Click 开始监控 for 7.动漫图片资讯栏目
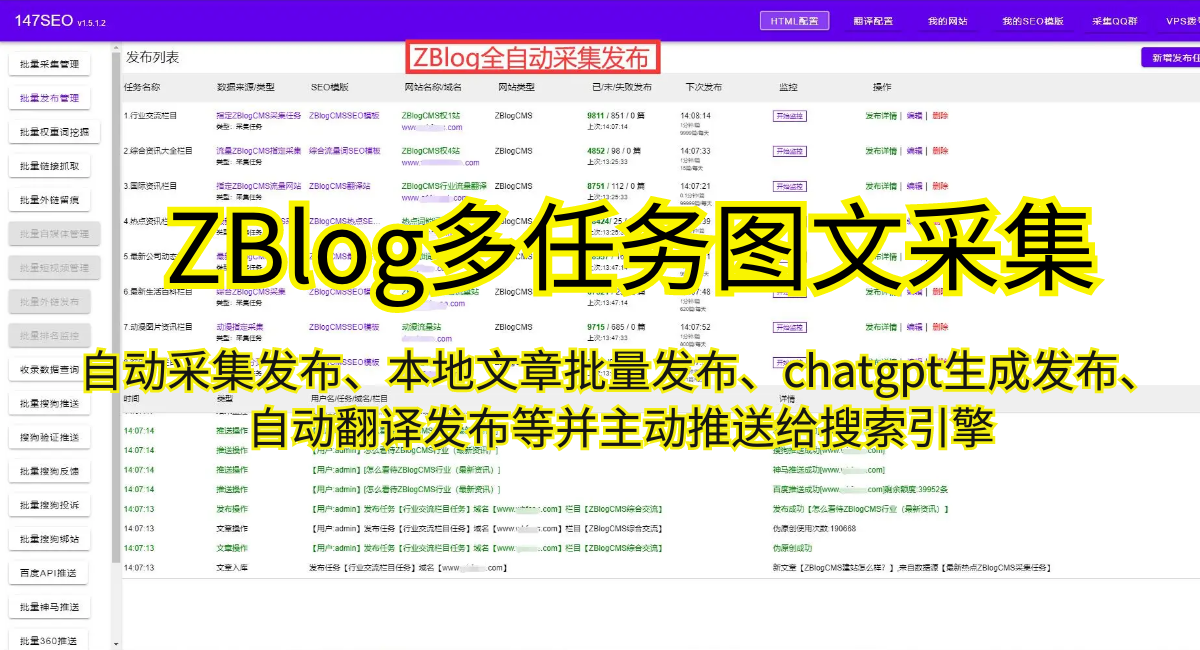The image size is (1200, 650). tap(789, 327)
